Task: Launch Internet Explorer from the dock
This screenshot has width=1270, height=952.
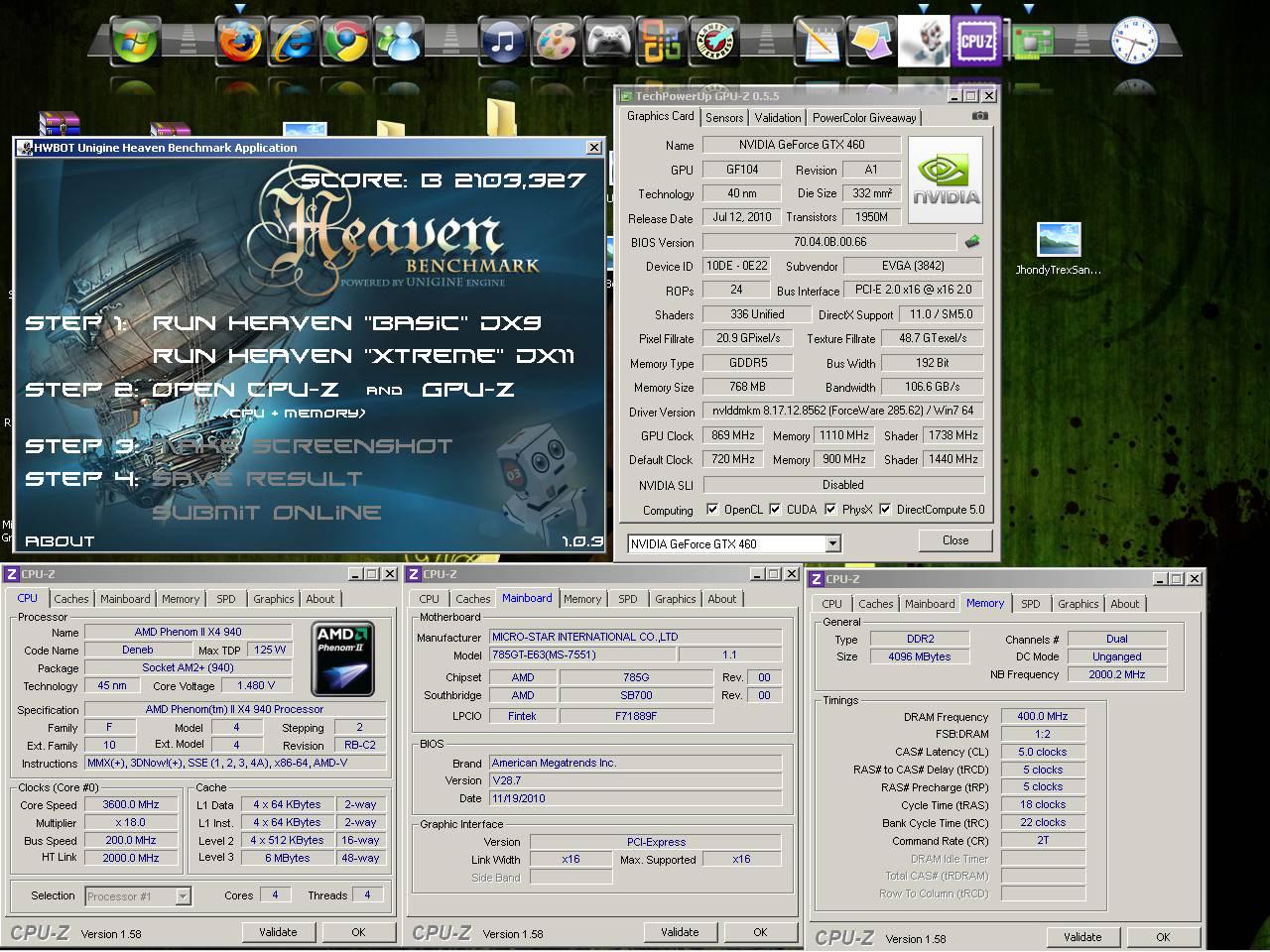Action: pyautogui.click(x=293, y=42)
